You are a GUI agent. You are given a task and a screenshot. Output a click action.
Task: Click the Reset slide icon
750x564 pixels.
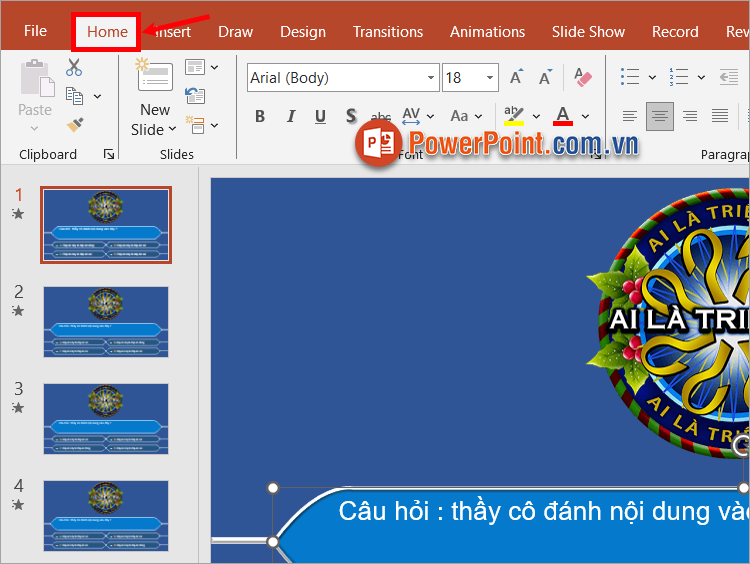click(x=195, y=96)
